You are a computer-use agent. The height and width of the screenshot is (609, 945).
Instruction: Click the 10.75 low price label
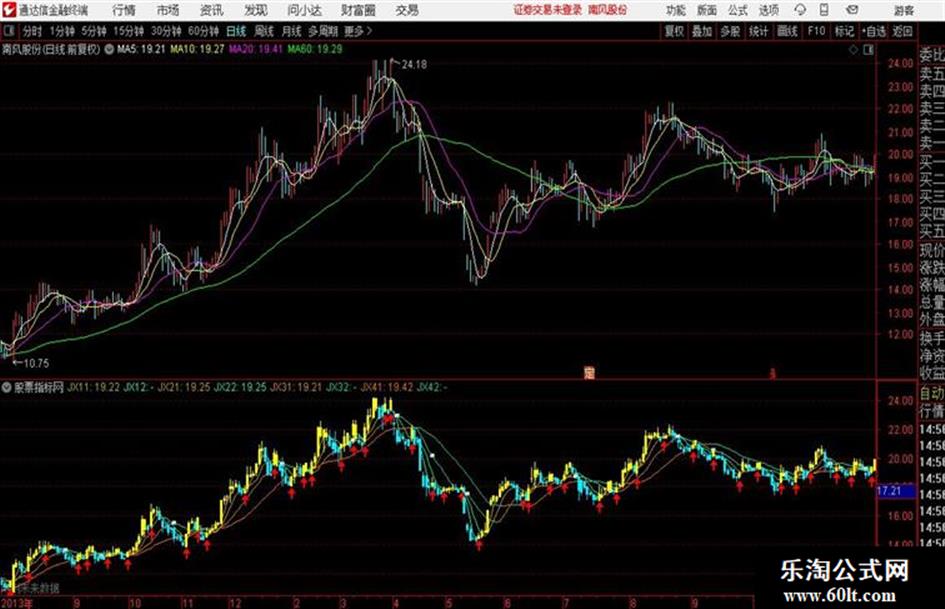pos(36,363)
